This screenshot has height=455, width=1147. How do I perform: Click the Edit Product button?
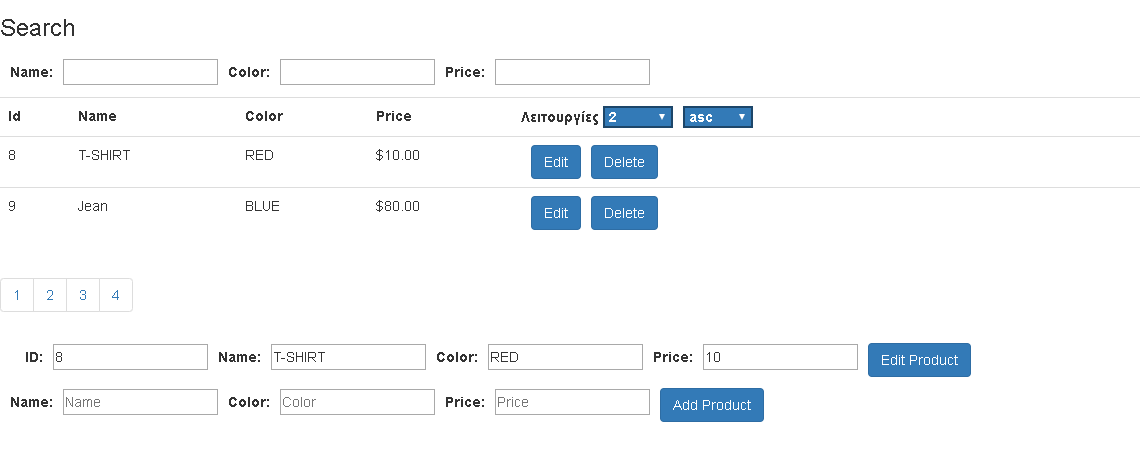click(920, 360)
